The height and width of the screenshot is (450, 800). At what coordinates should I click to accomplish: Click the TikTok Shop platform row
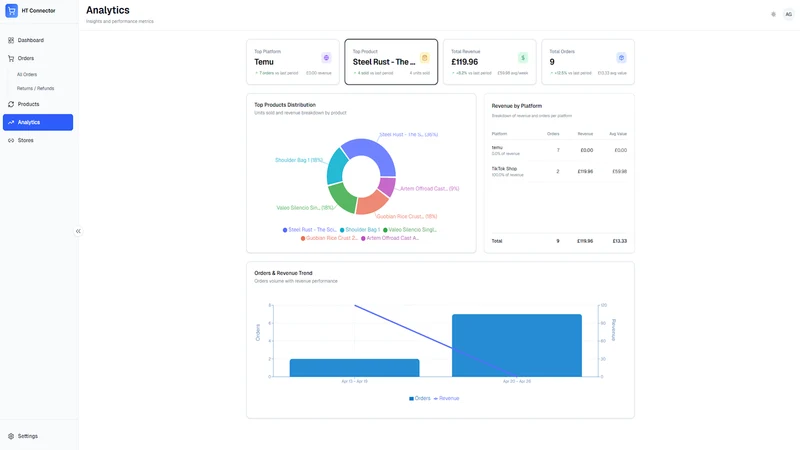(x=559, y=171)
